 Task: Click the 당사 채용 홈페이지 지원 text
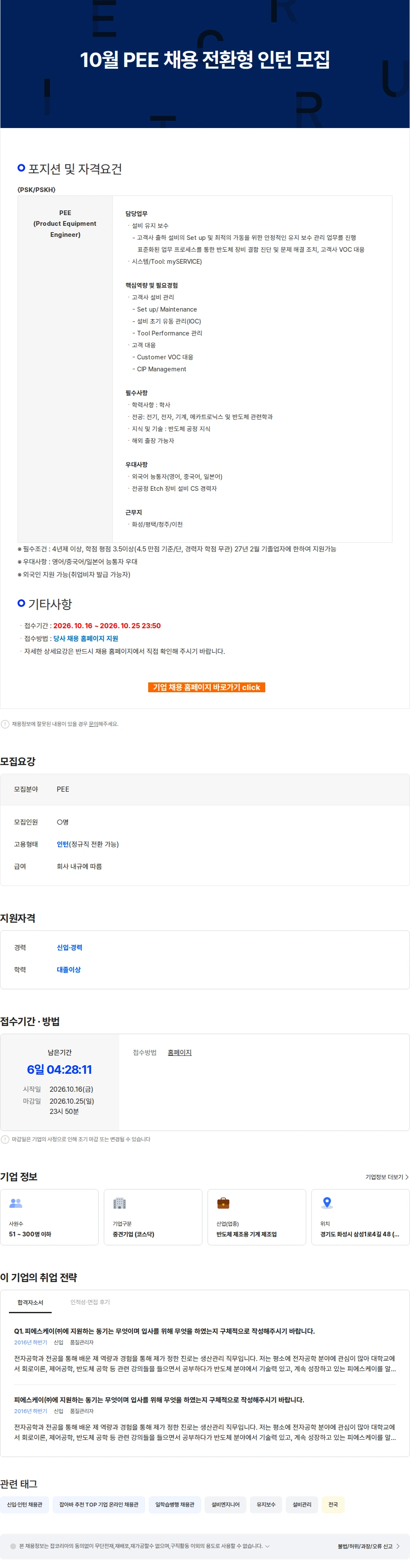(x=86, y=638)
